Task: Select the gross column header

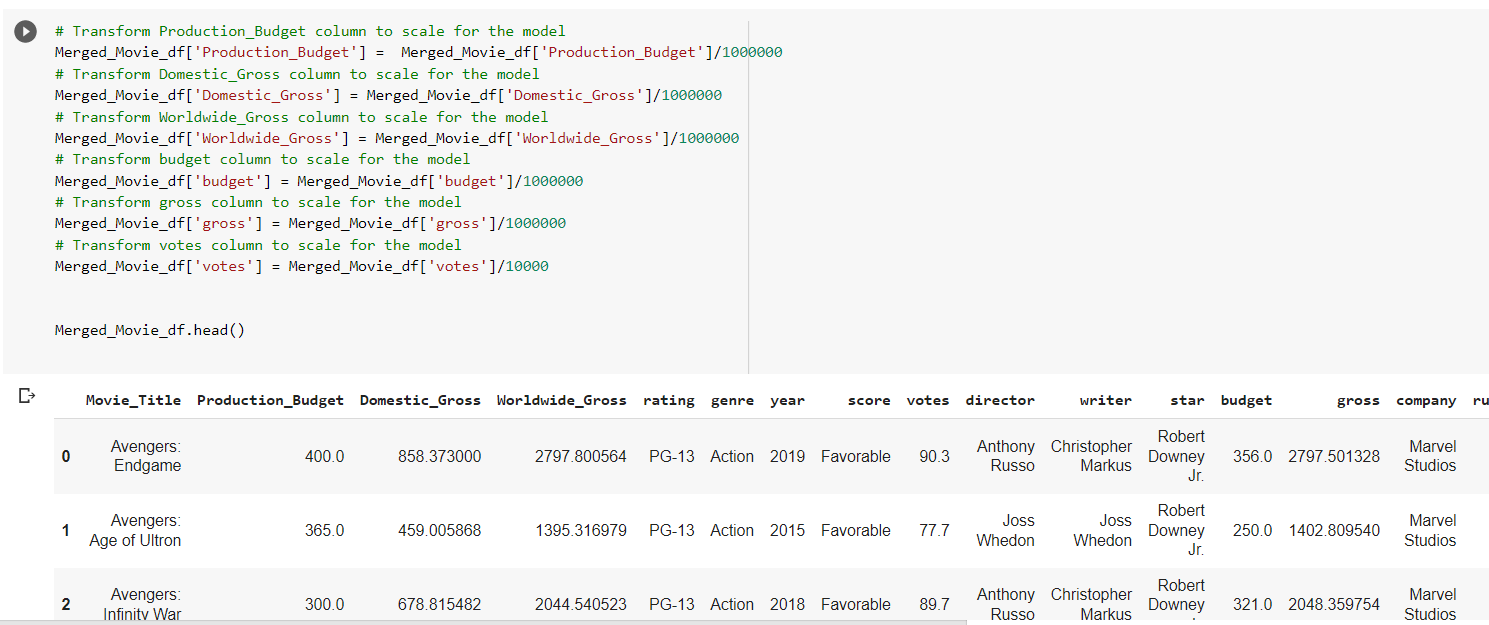Action: coord(1358,400)
